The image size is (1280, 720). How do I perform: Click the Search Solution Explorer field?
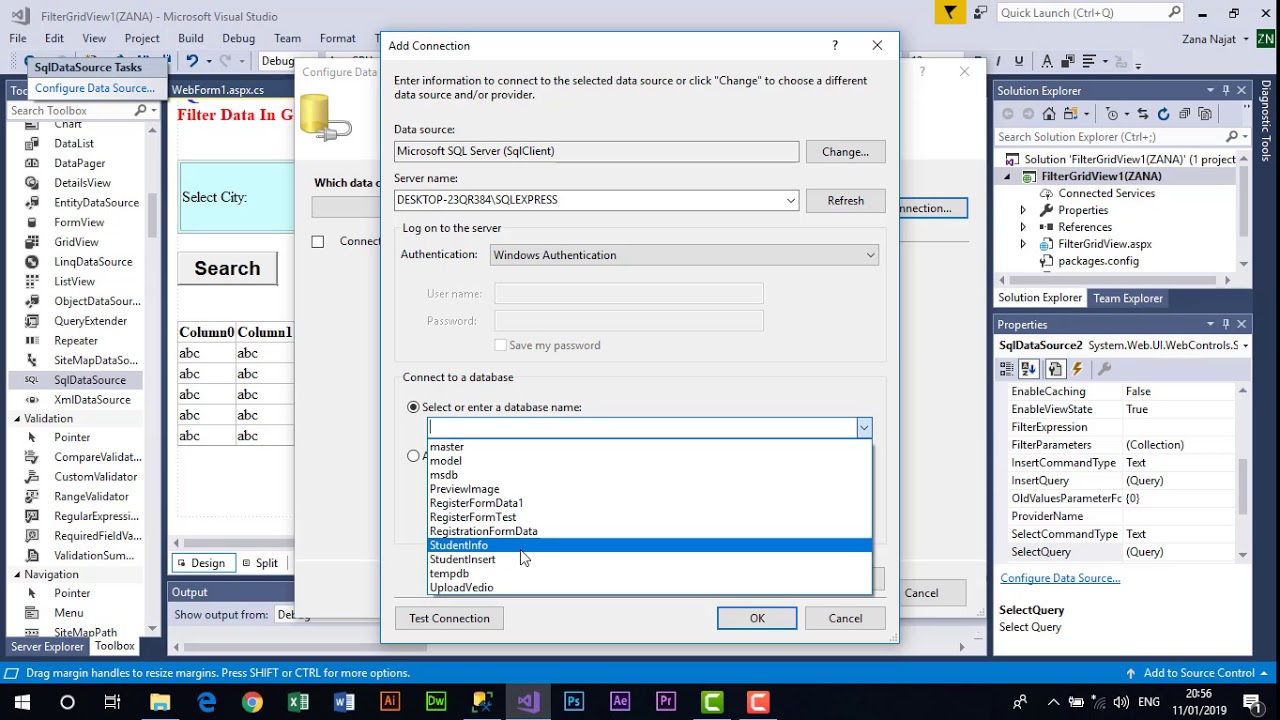click(1110, 137)
